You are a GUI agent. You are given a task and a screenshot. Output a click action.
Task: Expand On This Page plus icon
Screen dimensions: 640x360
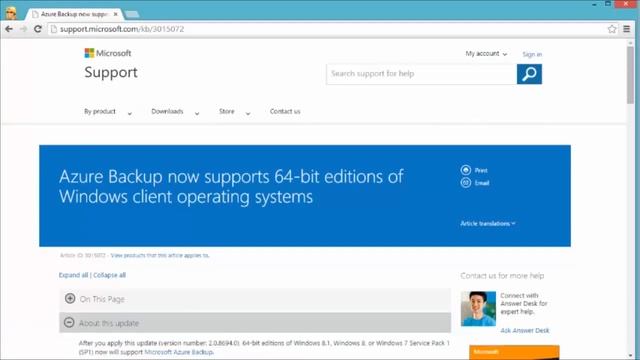70,298
